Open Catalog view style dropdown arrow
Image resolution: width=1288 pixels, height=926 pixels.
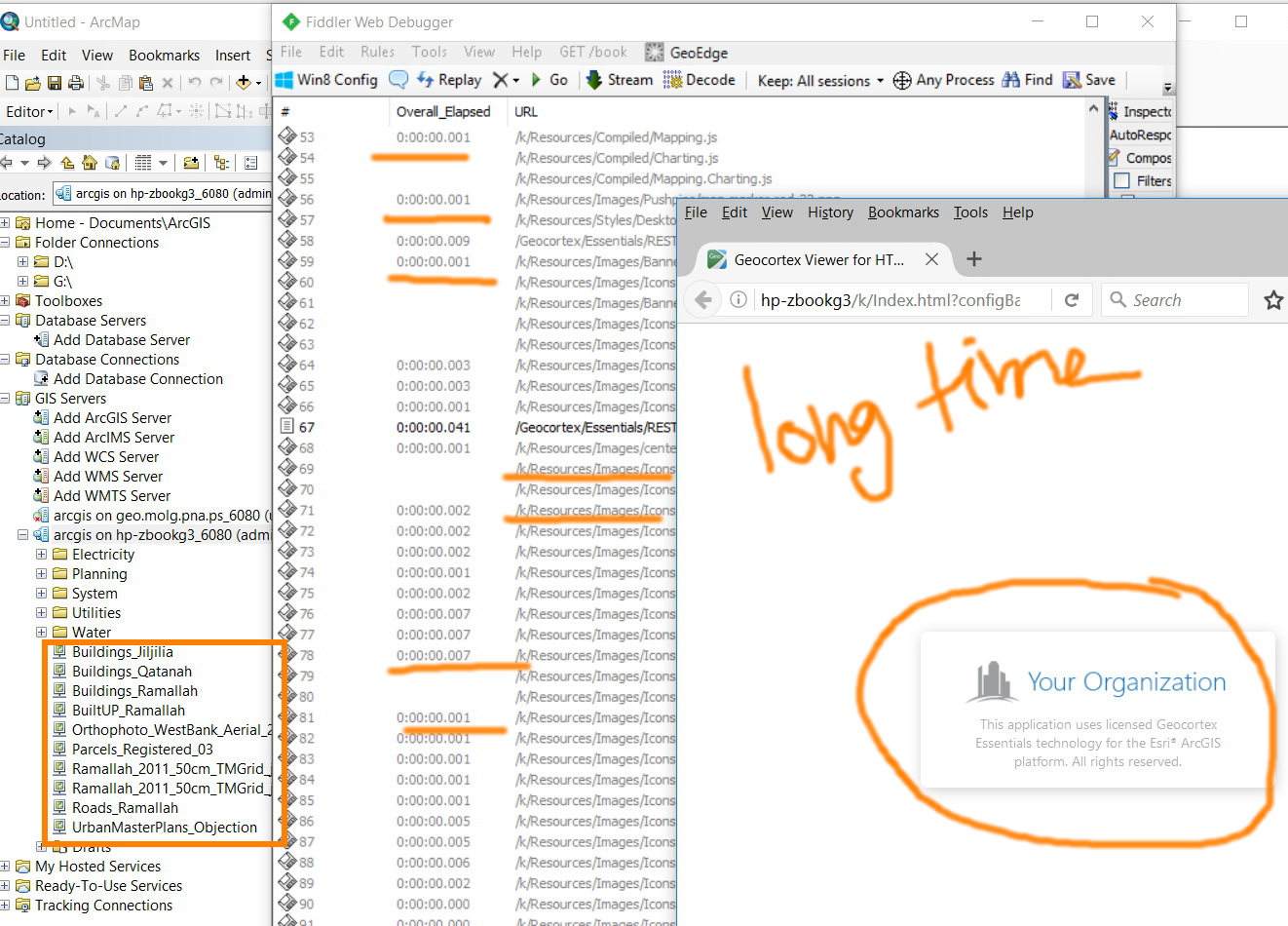point(163,163)
